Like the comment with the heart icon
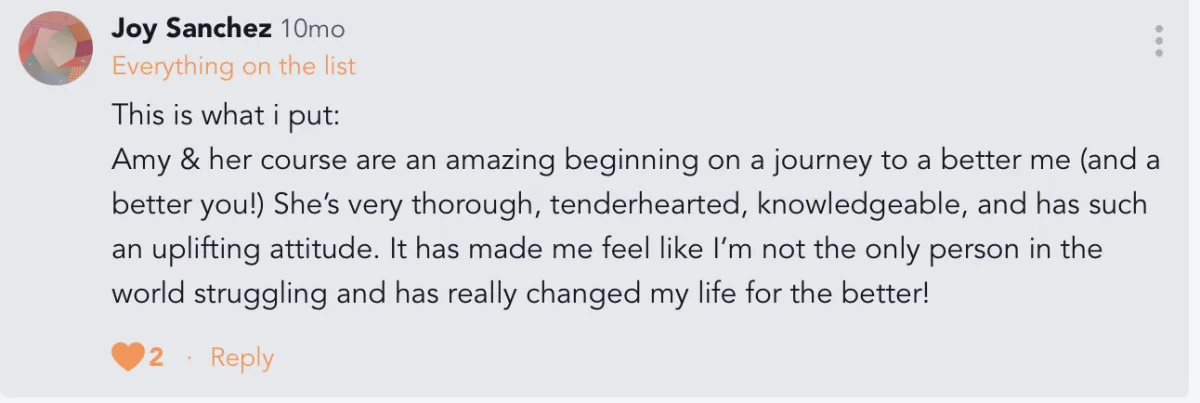The width and height of the screenshot is (1200, 403). tap(127, 357)
